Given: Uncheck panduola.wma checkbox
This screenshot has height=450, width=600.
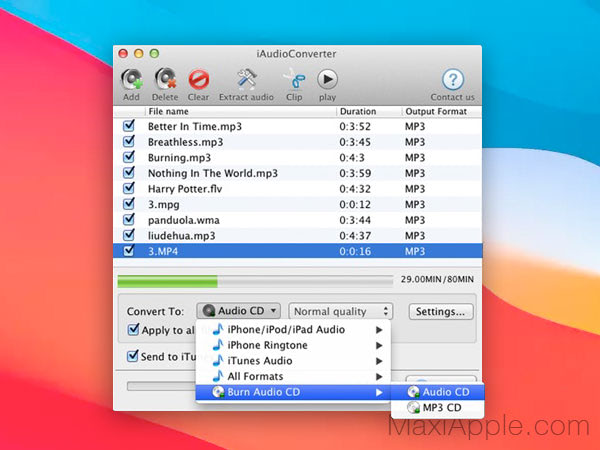Looking at the screenshot, I should 129,219.
